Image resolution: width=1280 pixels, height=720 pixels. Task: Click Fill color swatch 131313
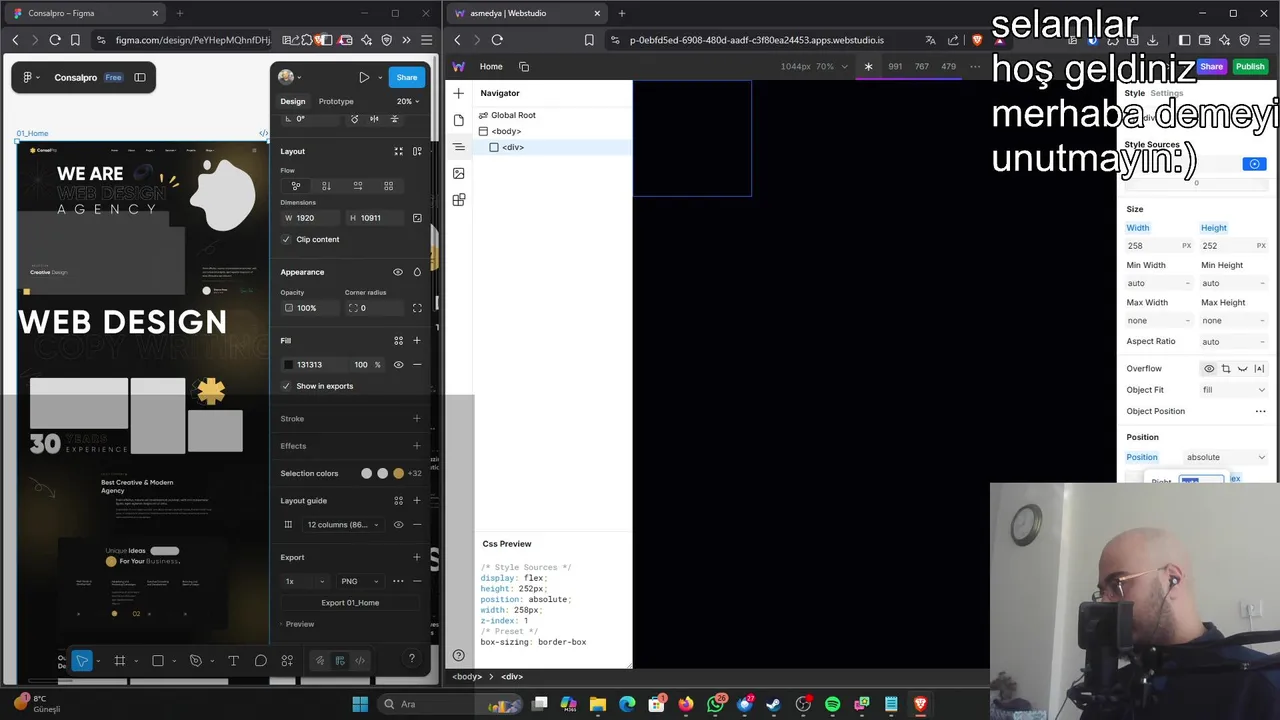[x=289, y=365]
